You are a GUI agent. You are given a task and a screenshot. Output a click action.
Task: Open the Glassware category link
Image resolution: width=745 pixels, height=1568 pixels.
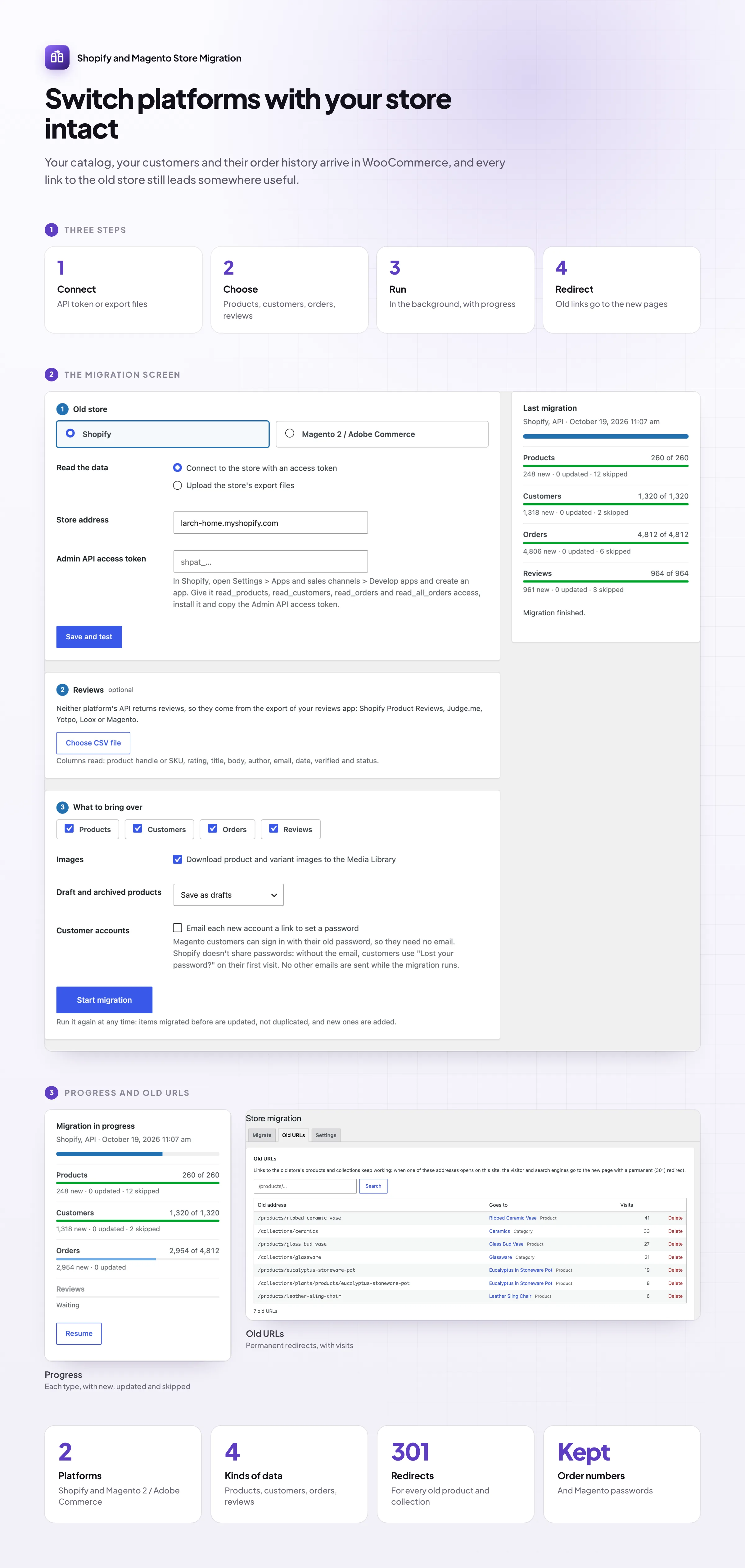pyautogui.click(x=500, y=1257)
